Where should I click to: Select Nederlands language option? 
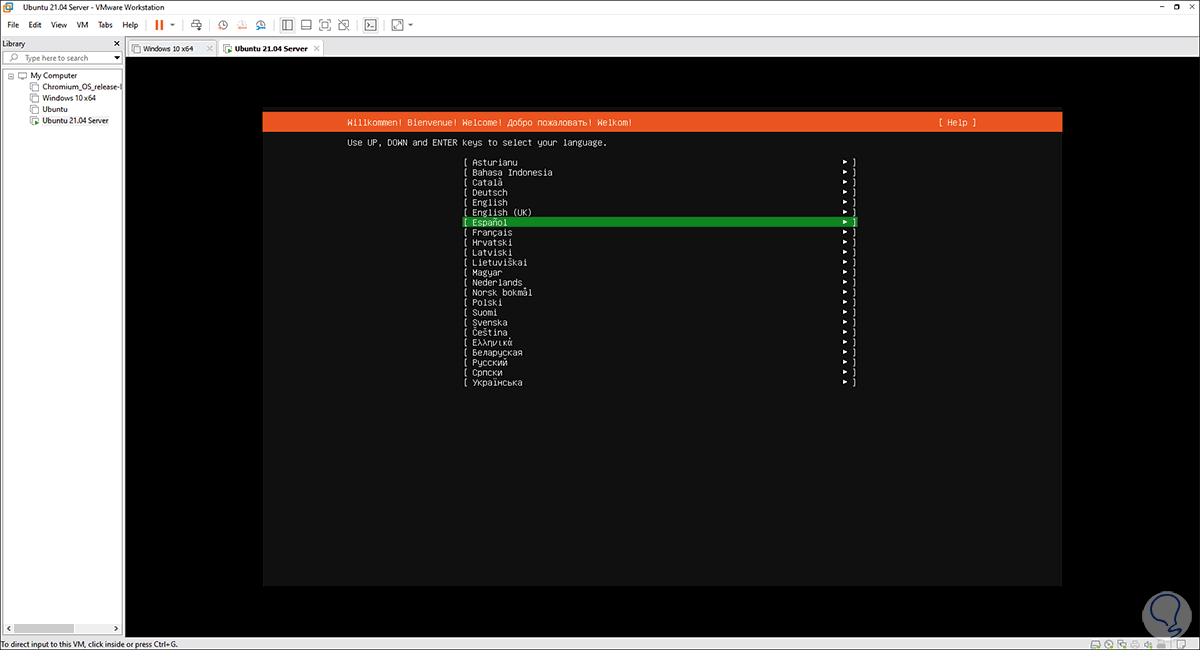(660, 282)
